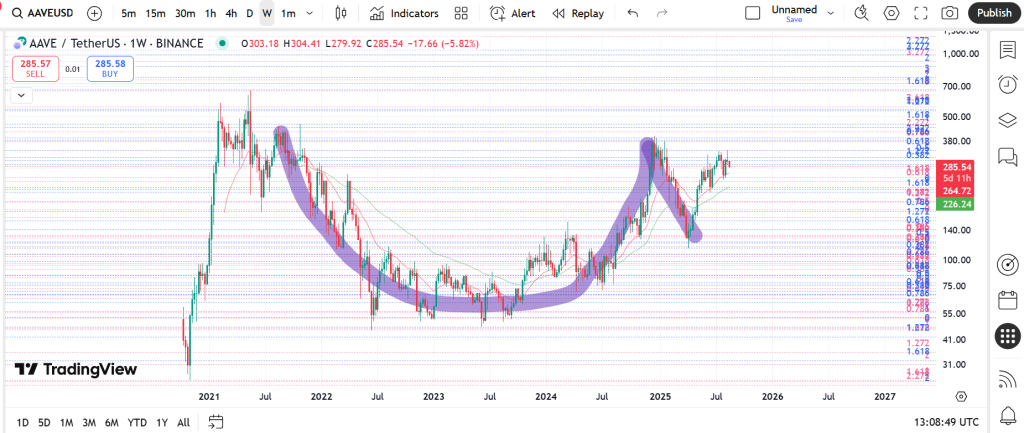Select the 30m timeframe
This screenshot has width=1024, height=433.
click(x=185, y=13)
